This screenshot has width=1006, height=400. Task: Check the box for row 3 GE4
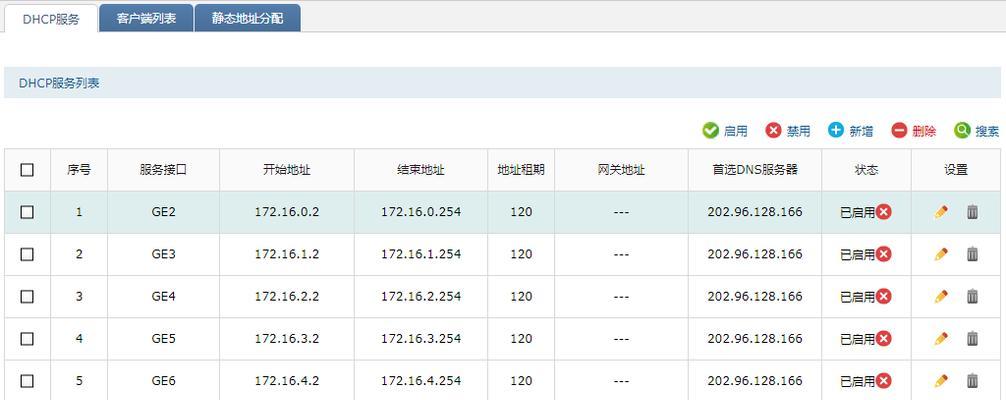coord(27,297)
